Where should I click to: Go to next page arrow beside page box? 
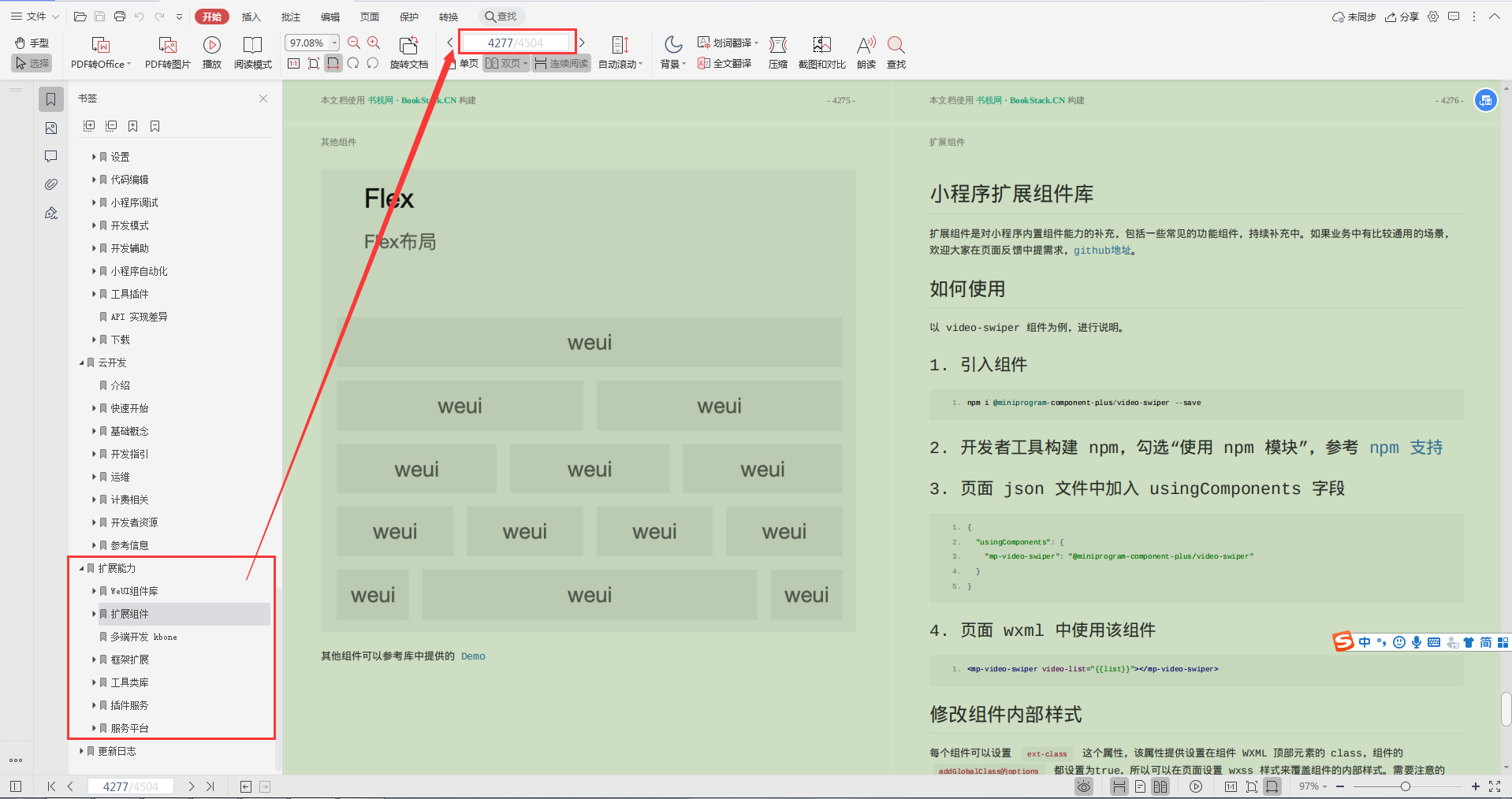[x=582, y=43]
